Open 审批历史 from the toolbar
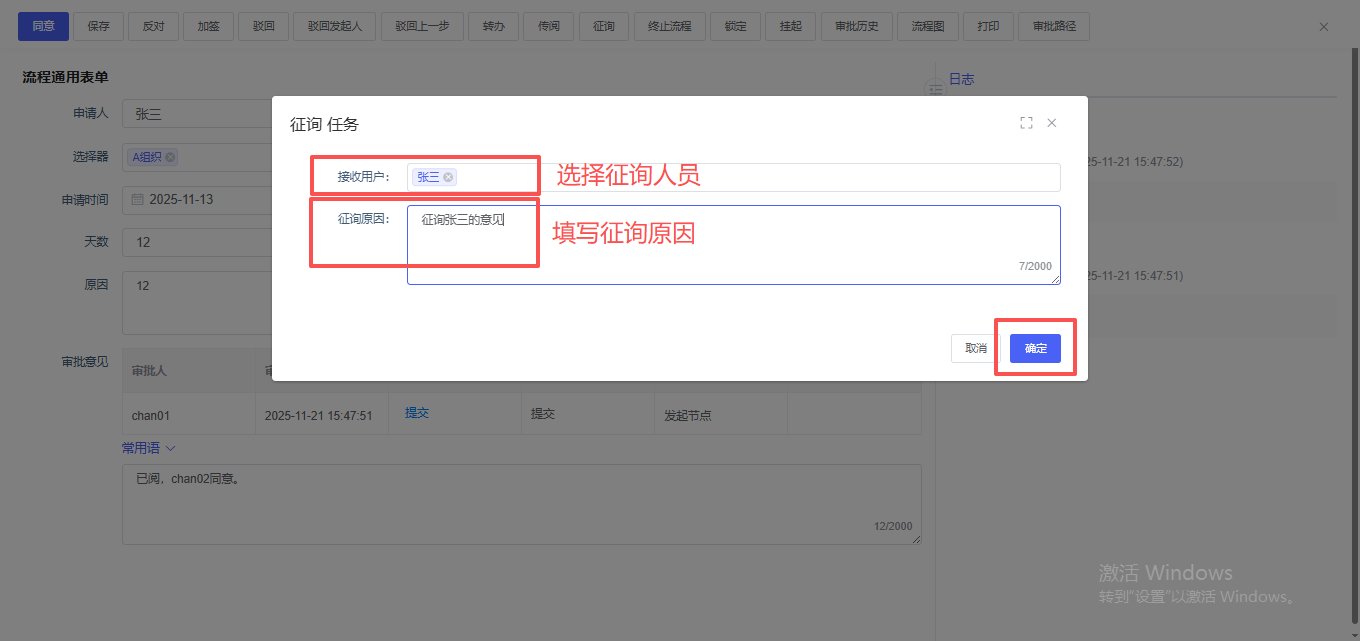Image resolution: width=1360 pixels, height=641 pixels. click(856, 27)
